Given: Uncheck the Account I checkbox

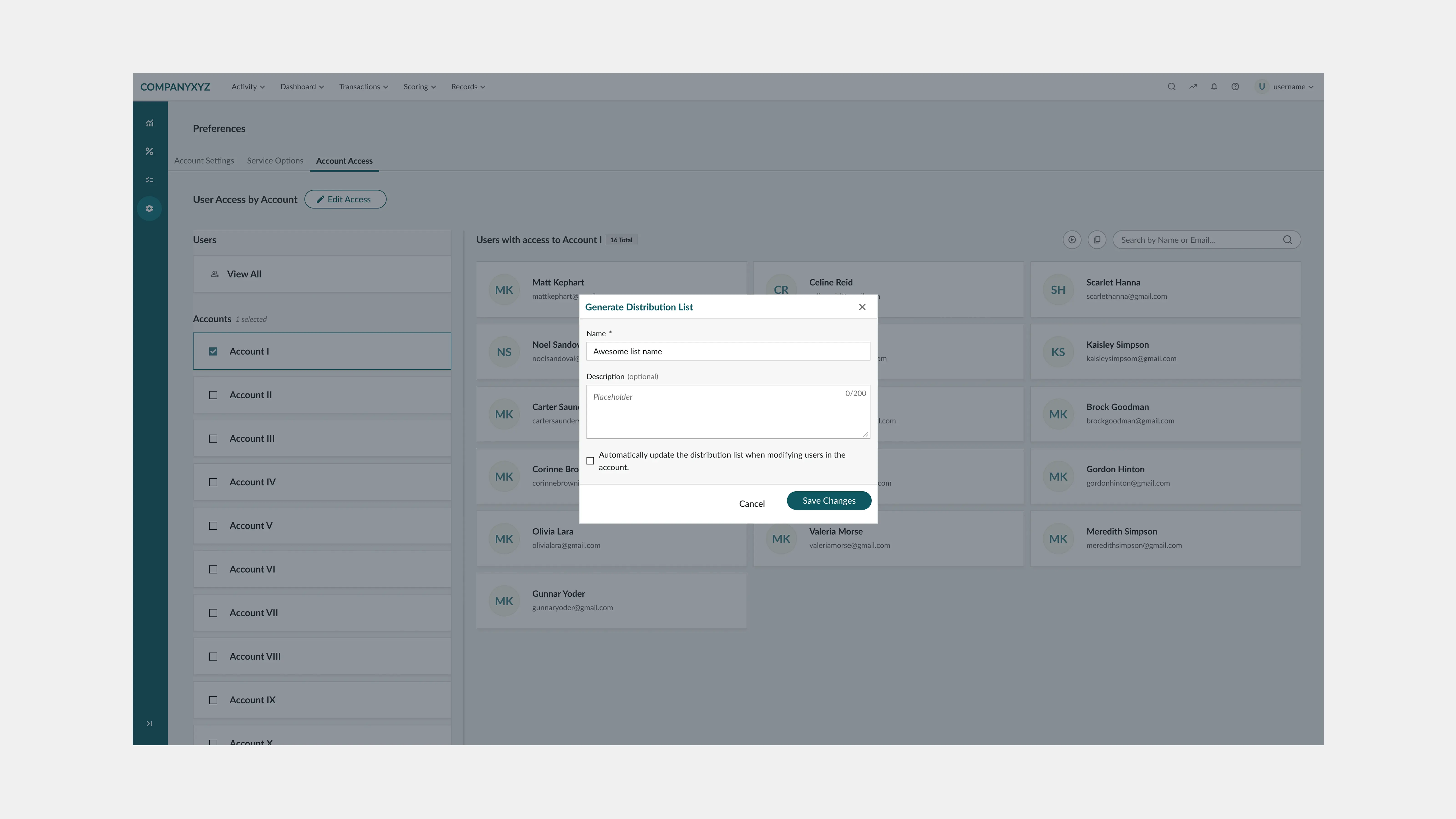Looking at the screenshot, I should click(213, 351).
